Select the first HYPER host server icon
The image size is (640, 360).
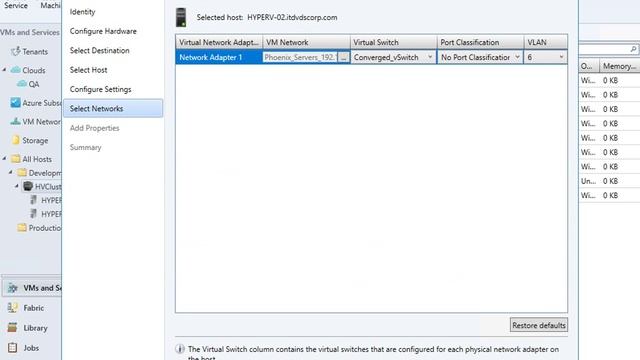tap(34, 200)
